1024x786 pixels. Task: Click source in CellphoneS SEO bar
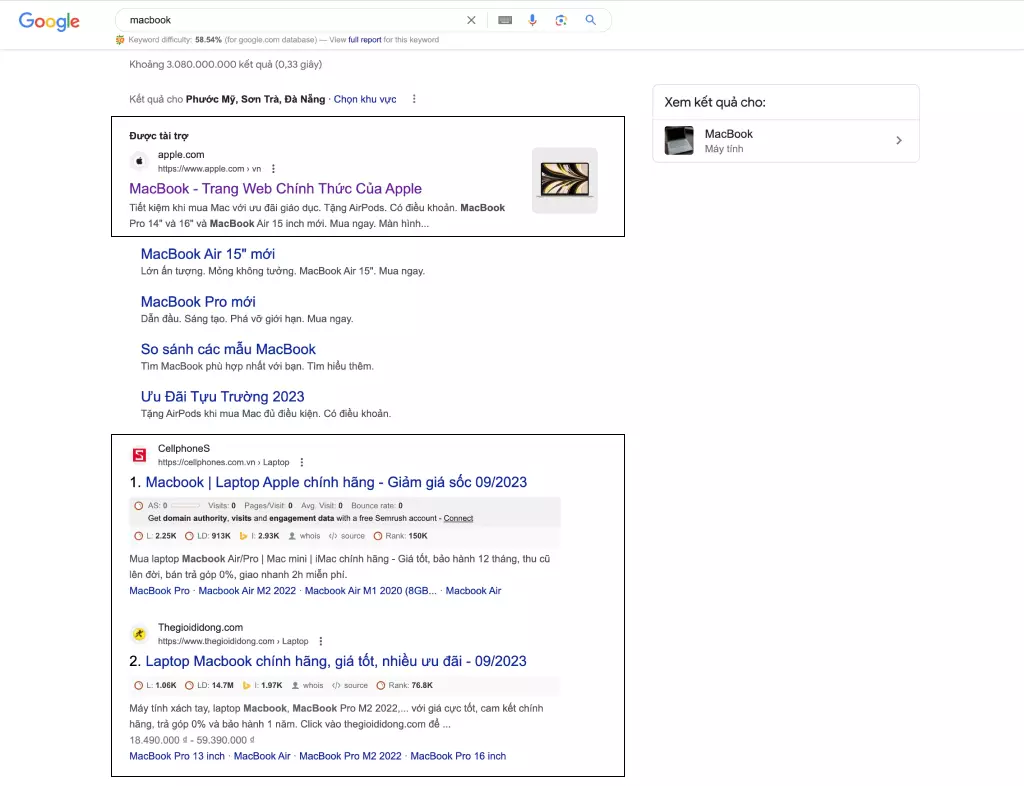point(347,536)
